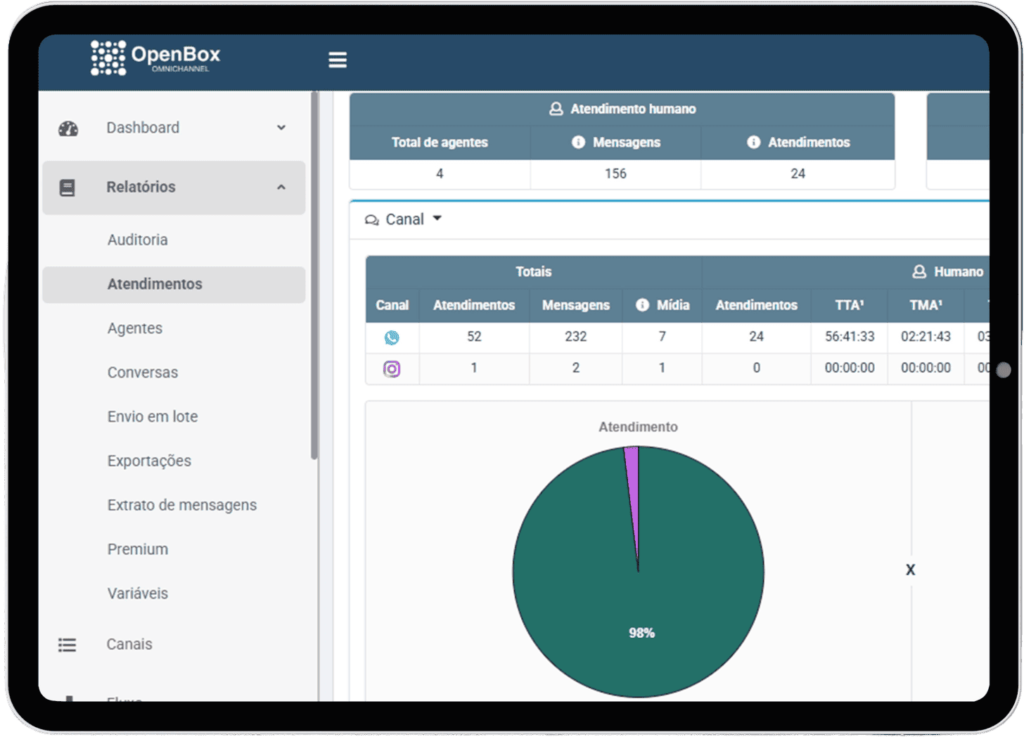The height and width of the screenshot is (737, 1024).
Task: Open the Auditoria report
Action: (x=138, y=240)
